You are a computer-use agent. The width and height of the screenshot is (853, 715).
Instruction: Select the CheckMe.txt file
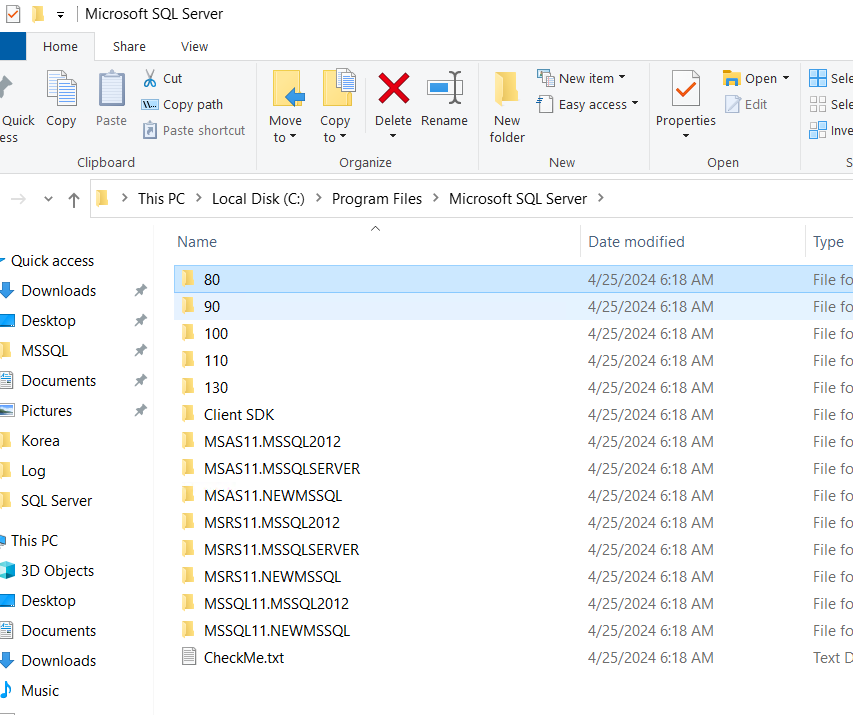pos(244,657)
